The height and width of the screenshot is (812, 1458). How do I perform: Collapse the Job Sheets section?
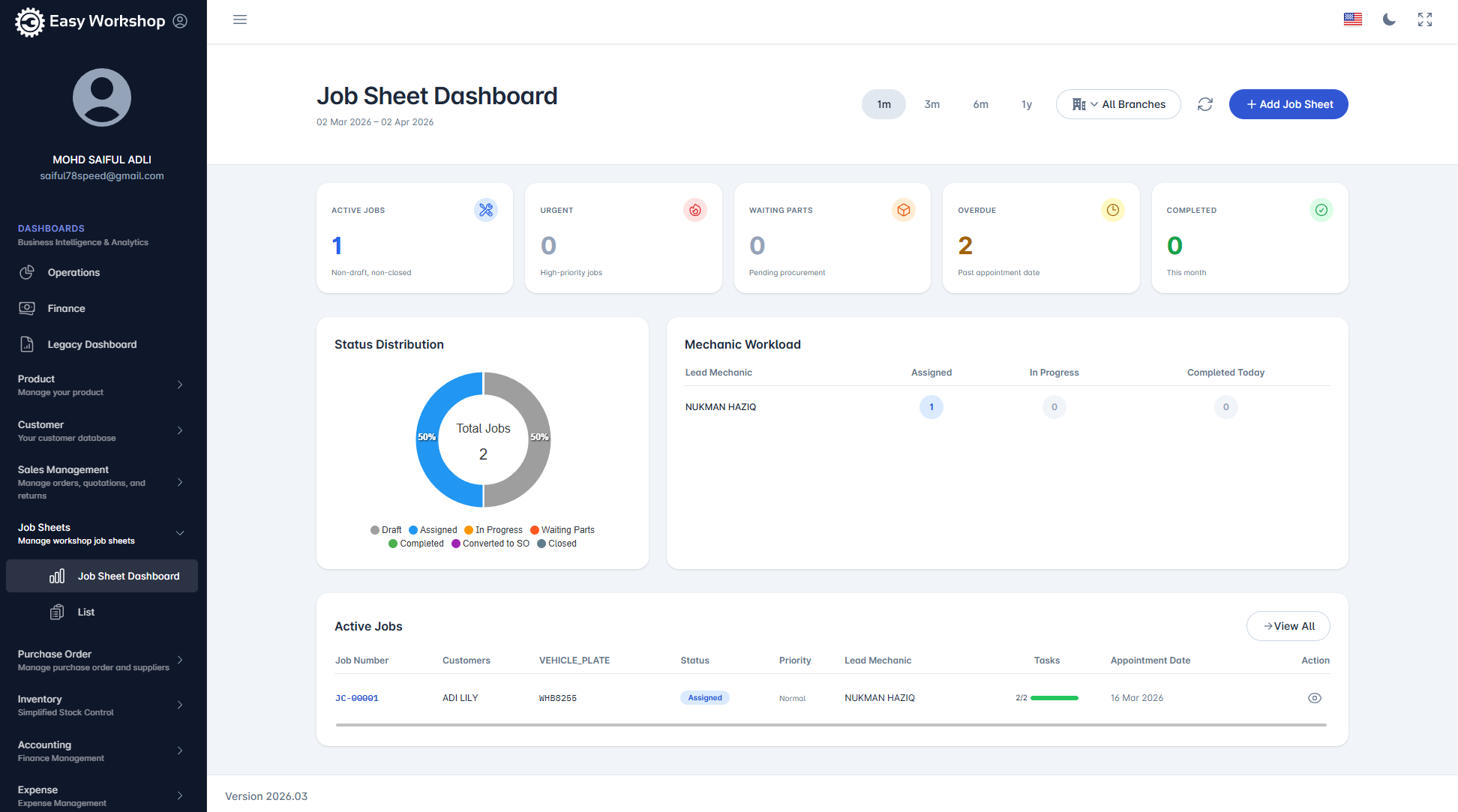pos(179,532)
